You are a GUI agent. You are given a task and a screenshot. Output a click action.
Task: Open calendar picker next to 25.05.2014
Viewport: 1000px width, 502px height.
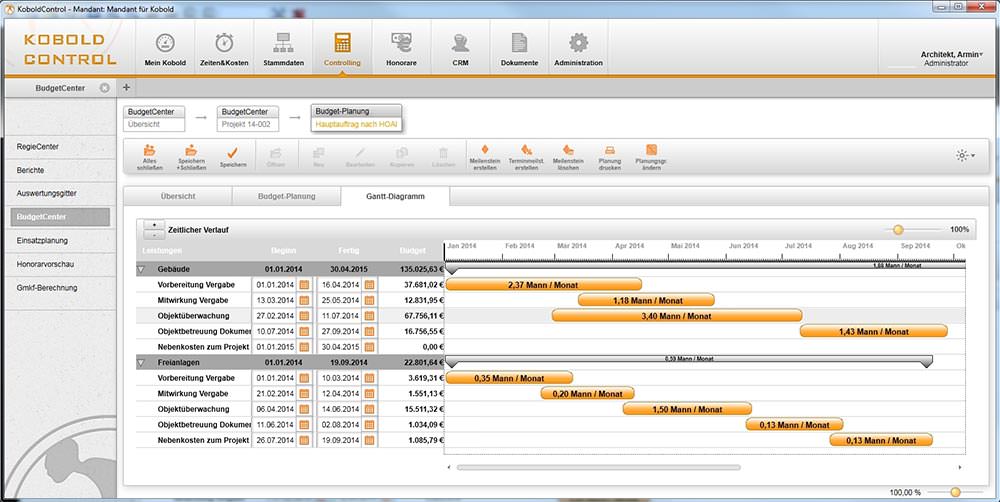pyautogui.click(x=369, y=300)
